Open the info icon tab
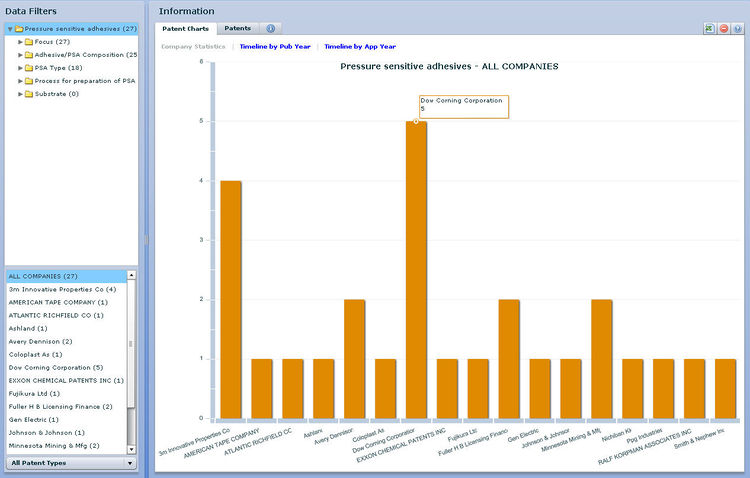 tap(271, 29)
